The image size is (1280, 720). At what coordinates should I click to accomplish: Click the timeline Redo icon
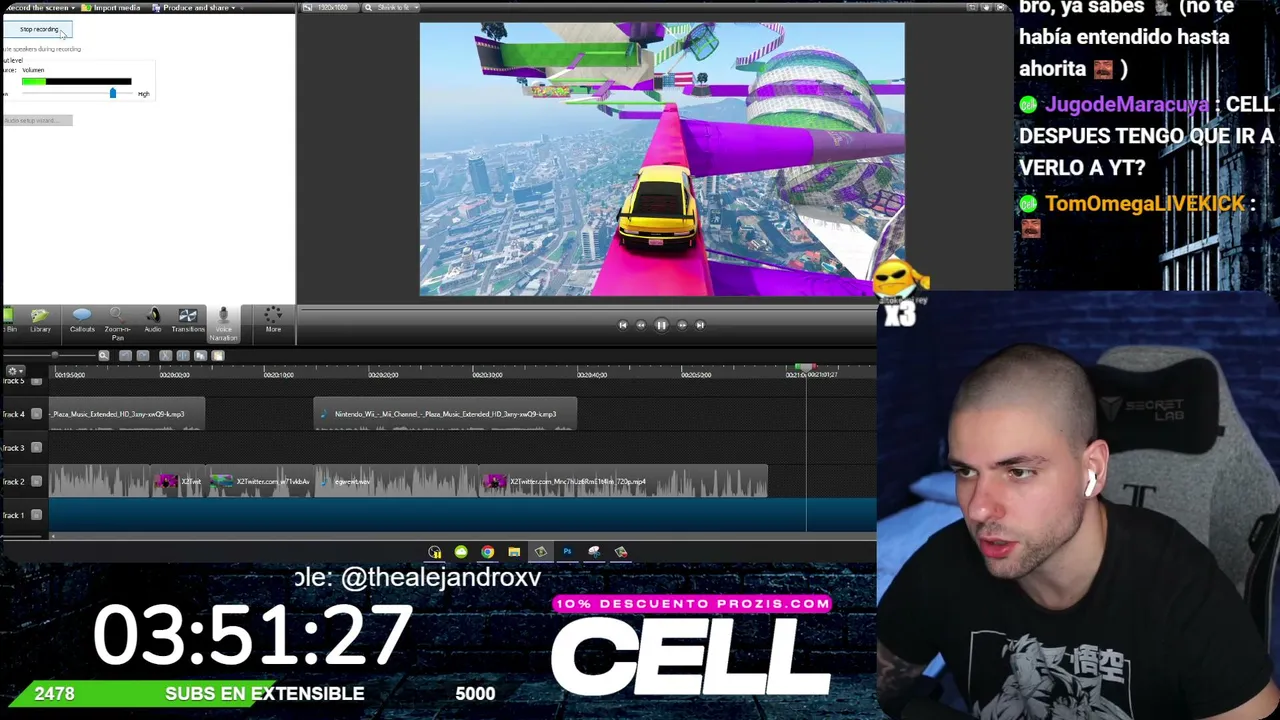[x=143, y=356]
